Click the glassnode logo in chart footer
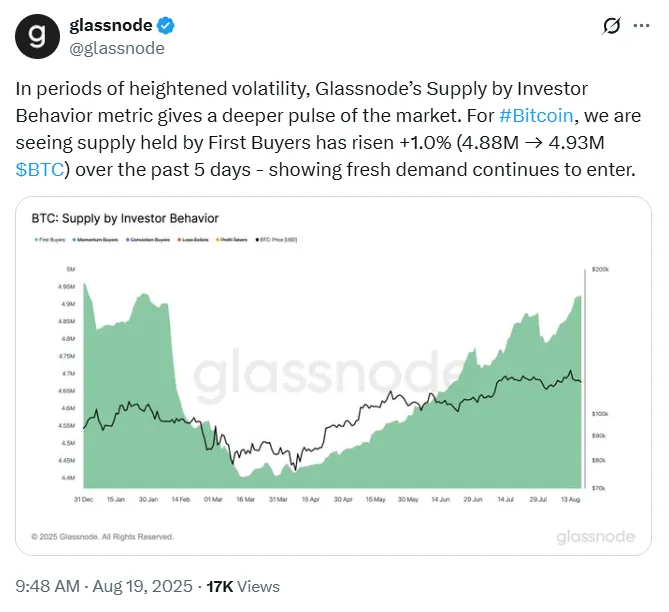Image resolution: width=669 pixels, height=612 pixels. click(x=596, y=537)
